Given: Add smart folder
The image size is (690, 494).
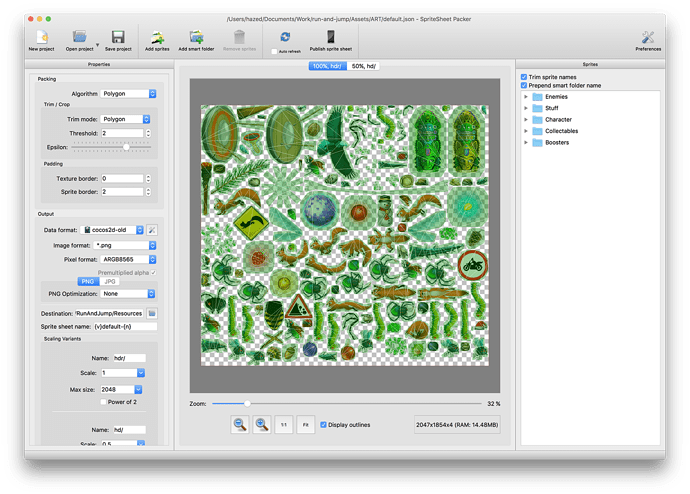Looking at the screenshot, I should tap(196, 40).
